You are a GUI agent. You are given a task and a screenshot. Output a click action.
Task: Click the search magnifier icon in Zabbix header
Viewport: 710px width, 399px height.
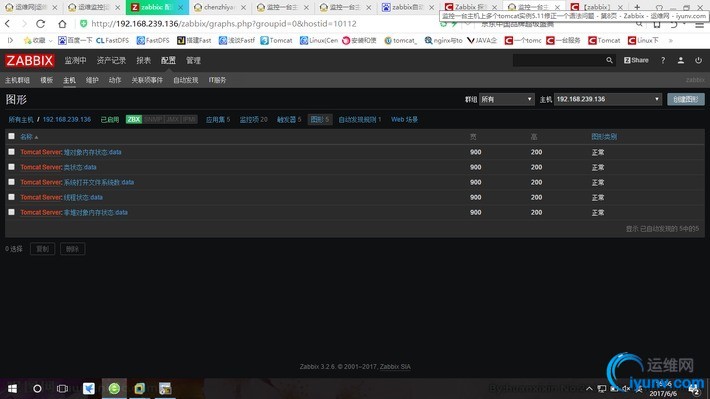coord(609,60)
